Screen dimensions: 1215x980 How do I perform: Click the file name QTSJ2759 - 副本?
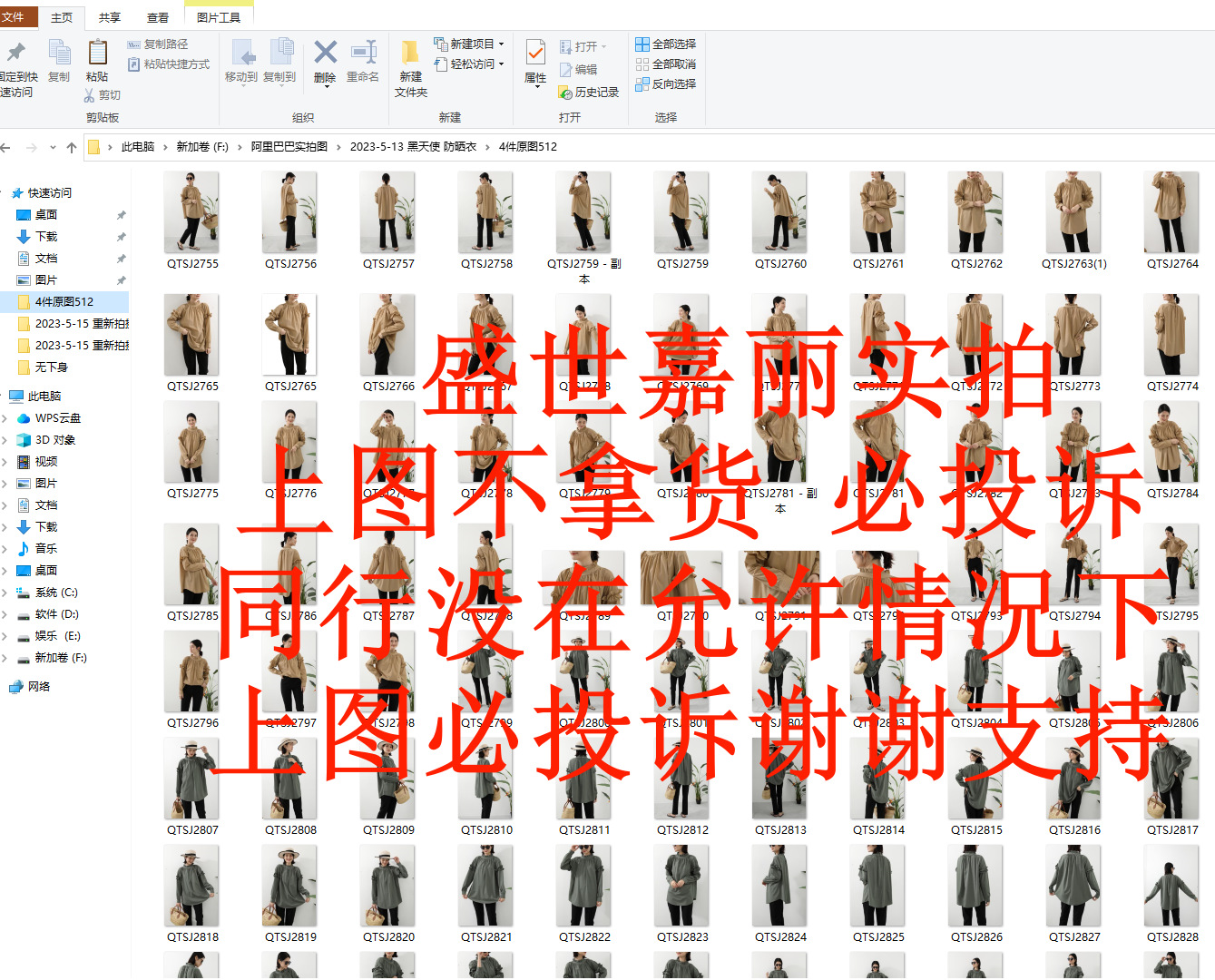tap(584, 271)
